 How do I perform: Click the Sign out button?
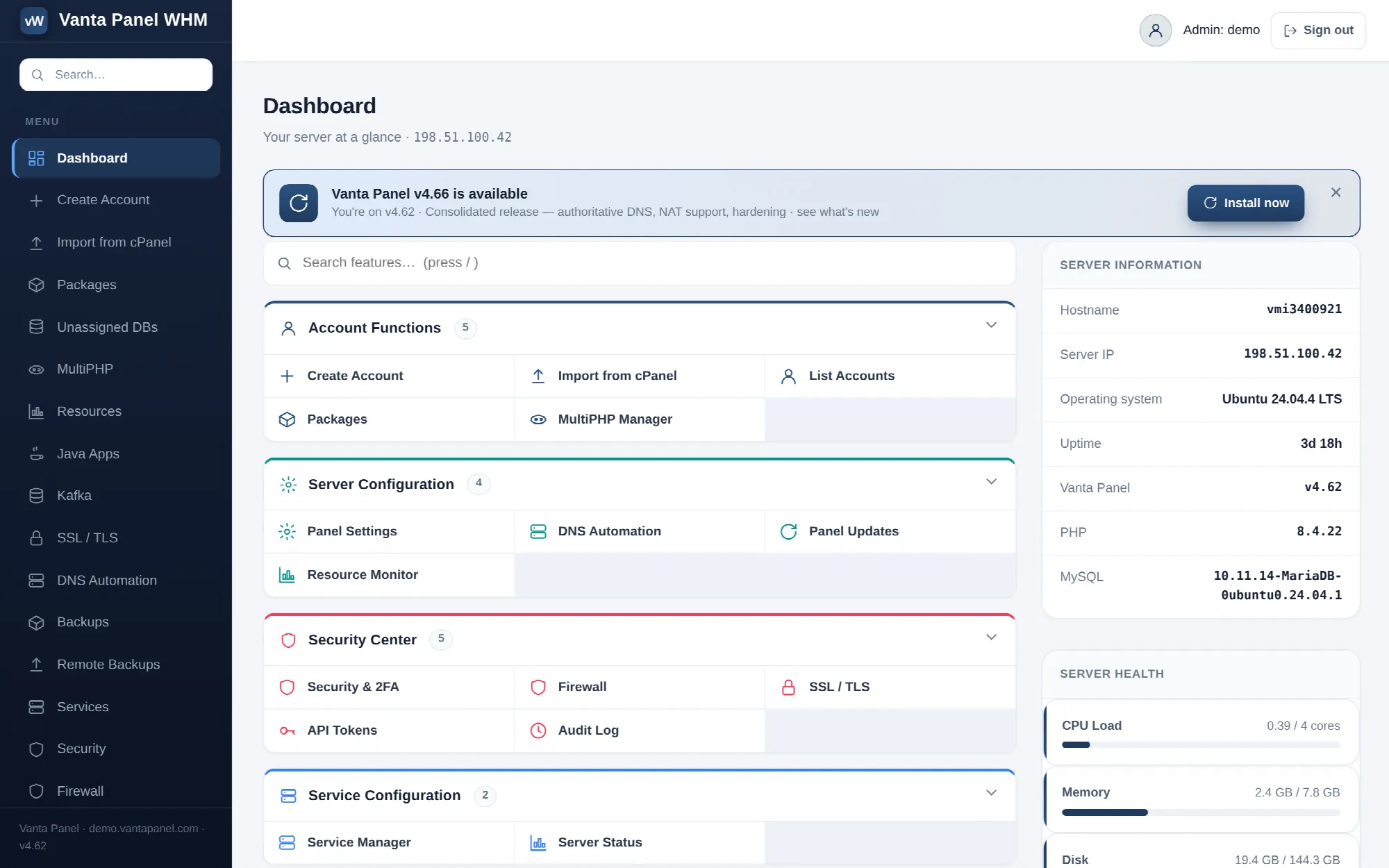tap(1318, 31)
